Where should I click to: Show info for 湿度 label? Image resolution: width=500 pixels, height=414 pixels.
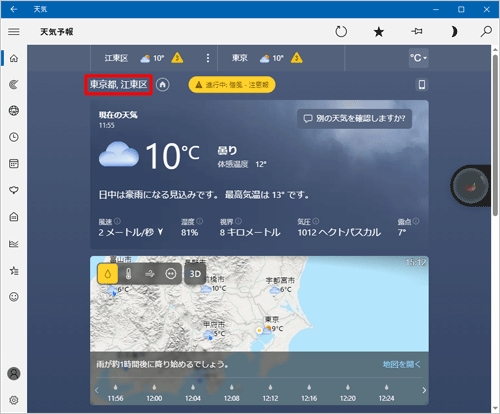pos(199,221)
